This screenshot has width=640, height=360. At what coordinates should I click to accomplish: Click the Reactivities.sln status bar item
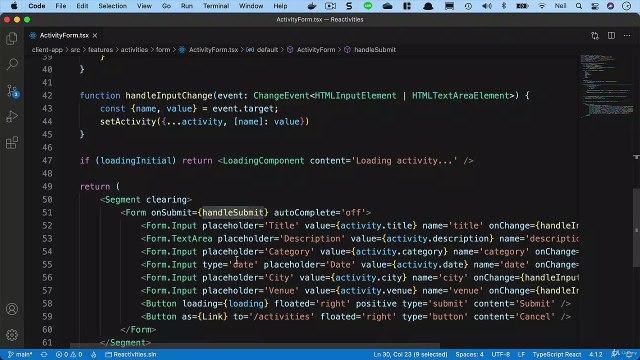click(x=131, y=354)
